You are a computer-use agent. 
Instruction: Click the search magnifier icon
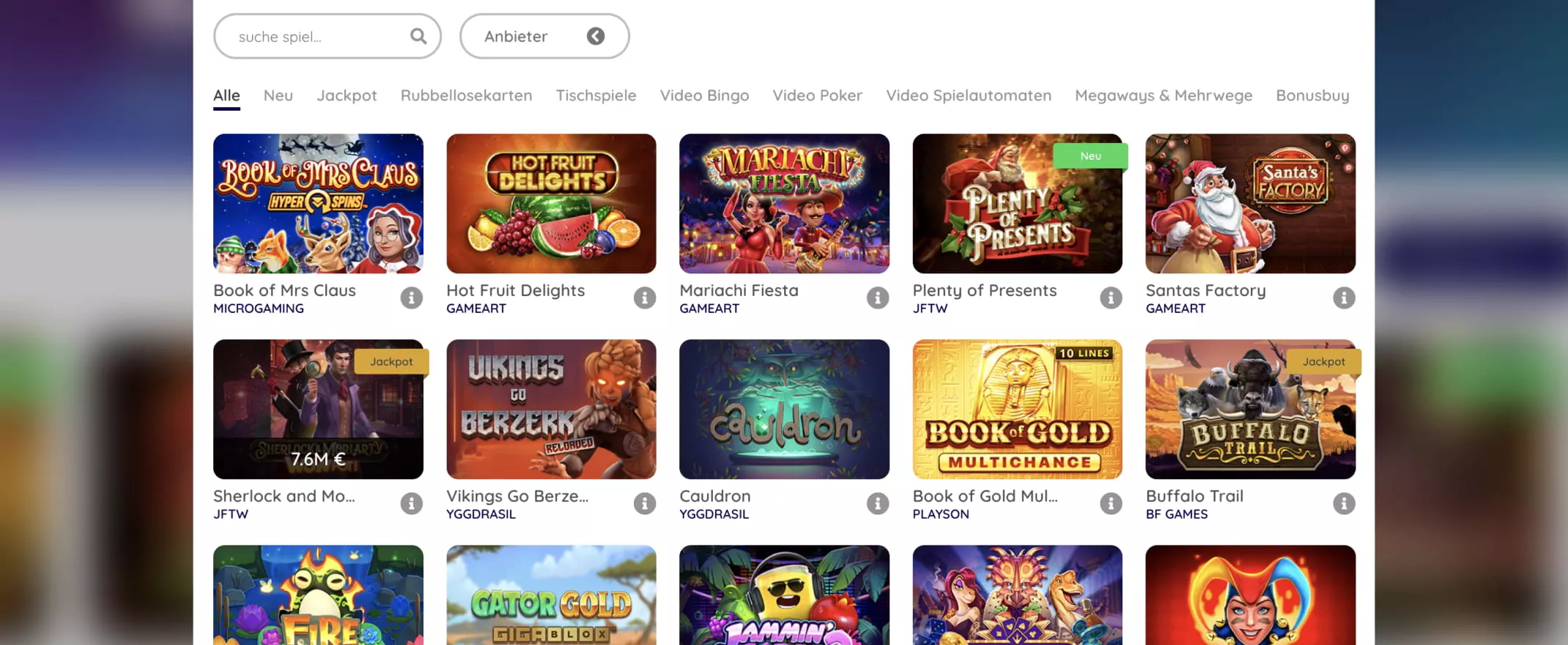[x=418, y=36]
